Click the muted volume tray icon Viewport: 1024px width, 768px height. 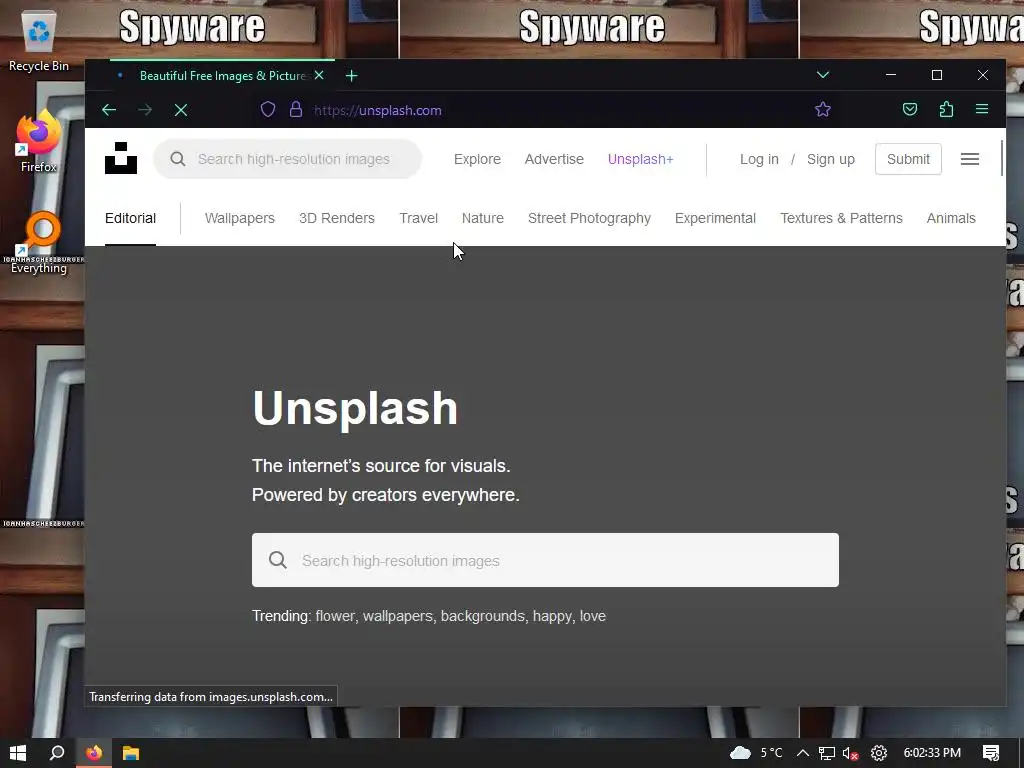(x=850, y=753)
